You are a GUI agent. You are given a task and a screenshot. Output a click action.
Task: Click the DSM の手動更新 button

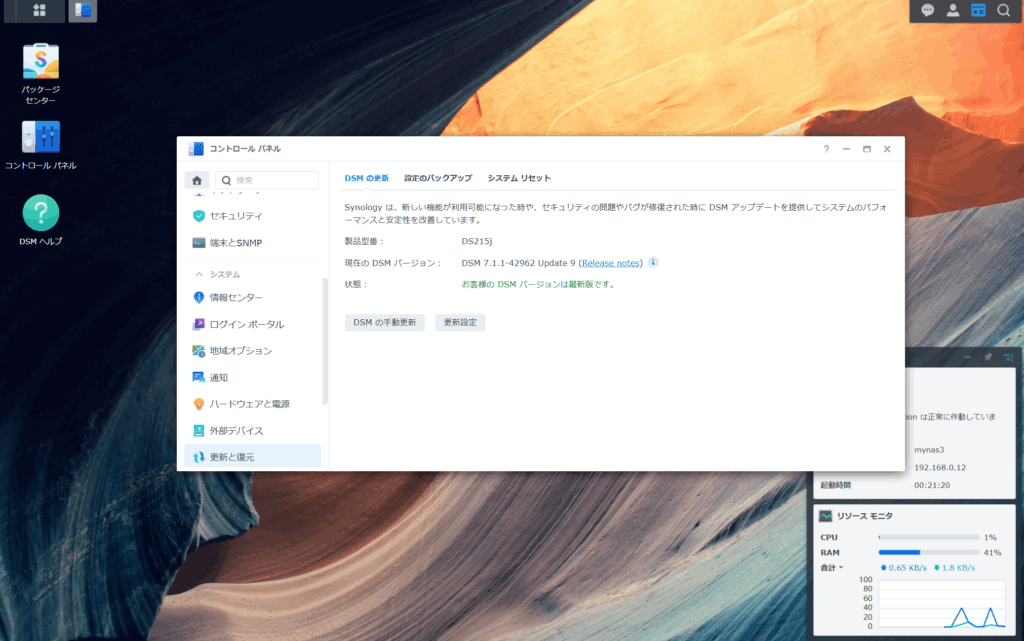[384, 323]
